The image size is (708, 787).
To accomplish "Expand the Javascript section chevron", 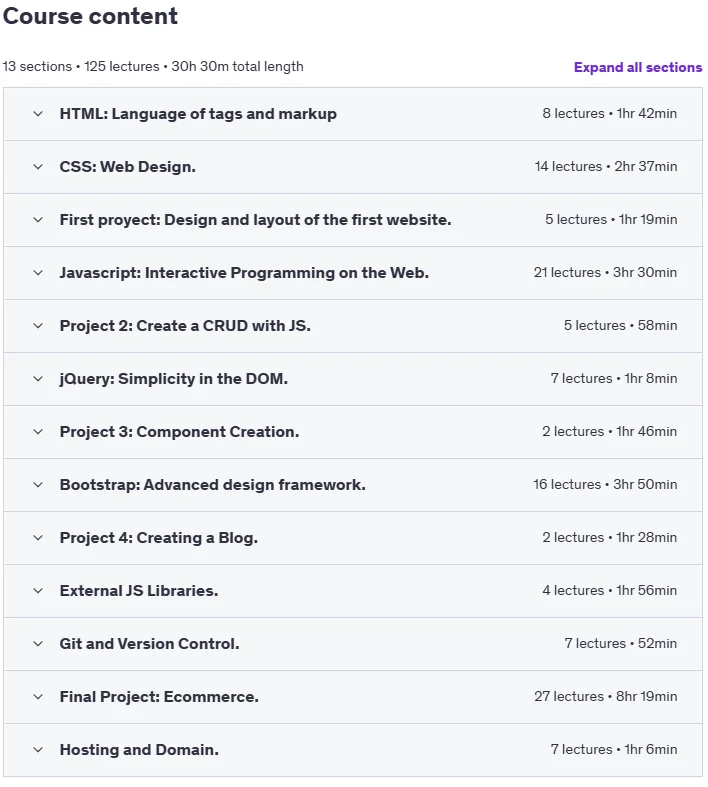I will click(38, 273).
